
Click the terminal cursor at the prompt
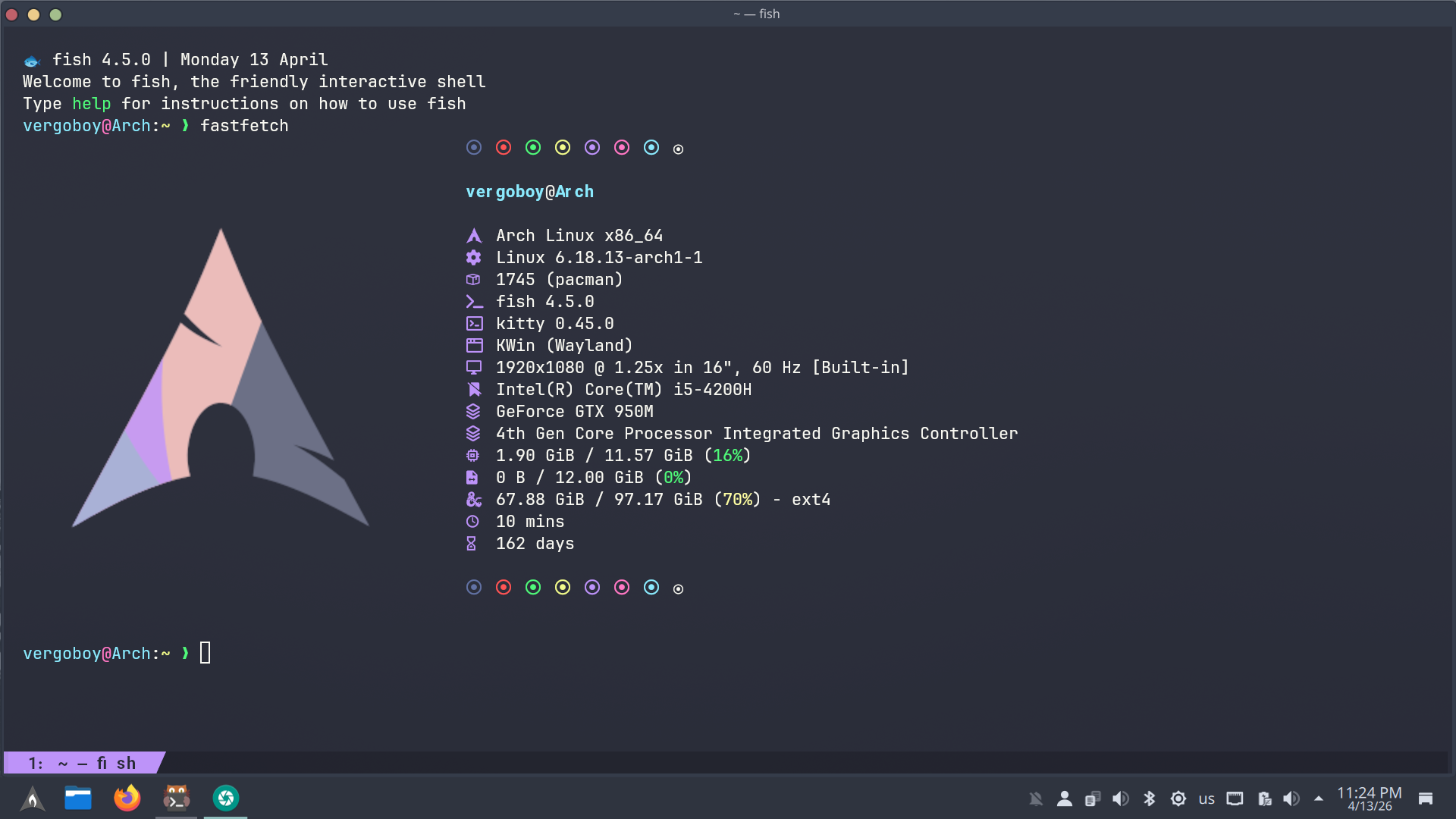206,653
